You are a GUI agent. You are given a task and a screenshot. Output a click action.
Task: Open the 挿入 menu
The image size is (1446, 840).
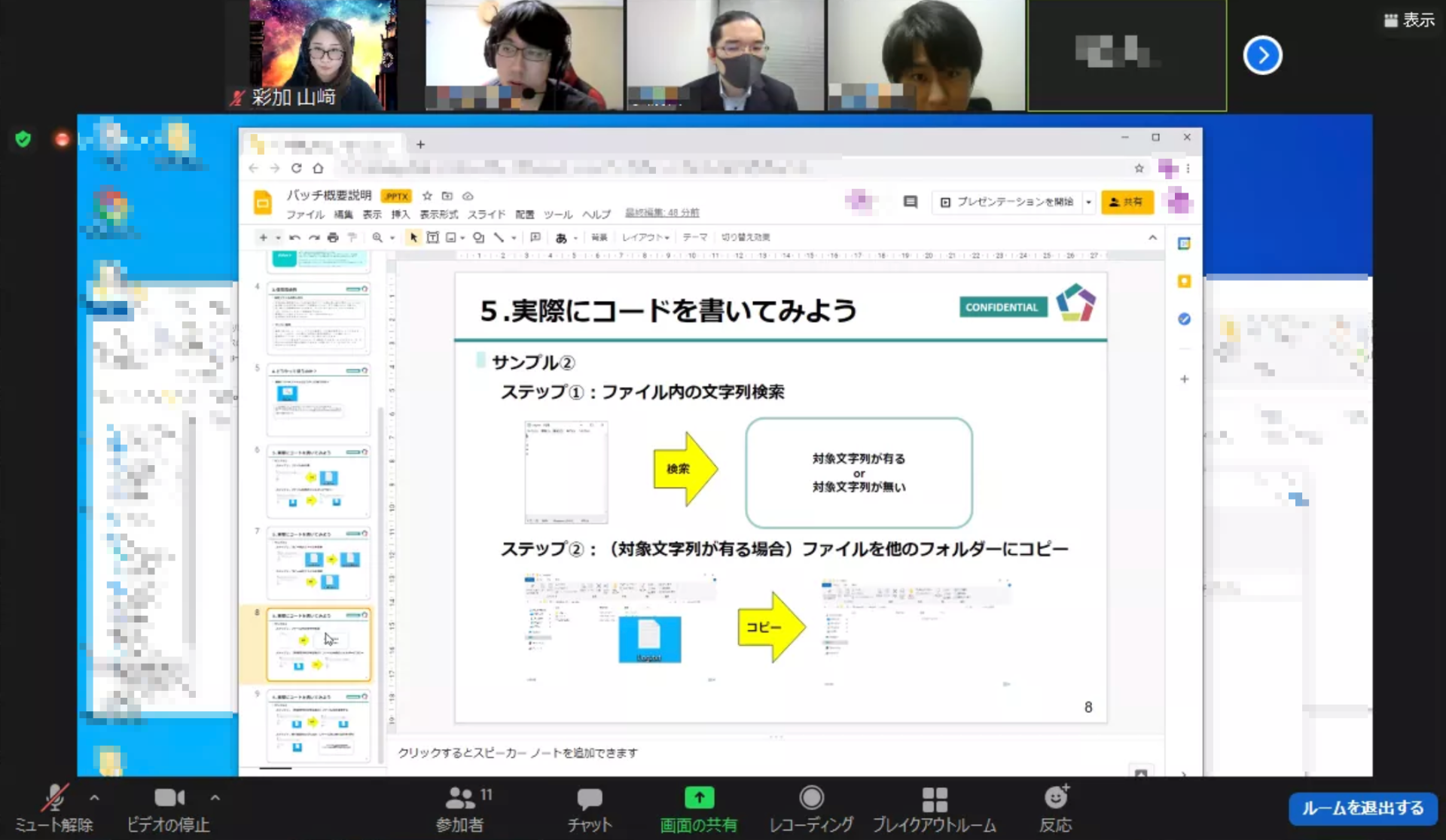(401, 215)
